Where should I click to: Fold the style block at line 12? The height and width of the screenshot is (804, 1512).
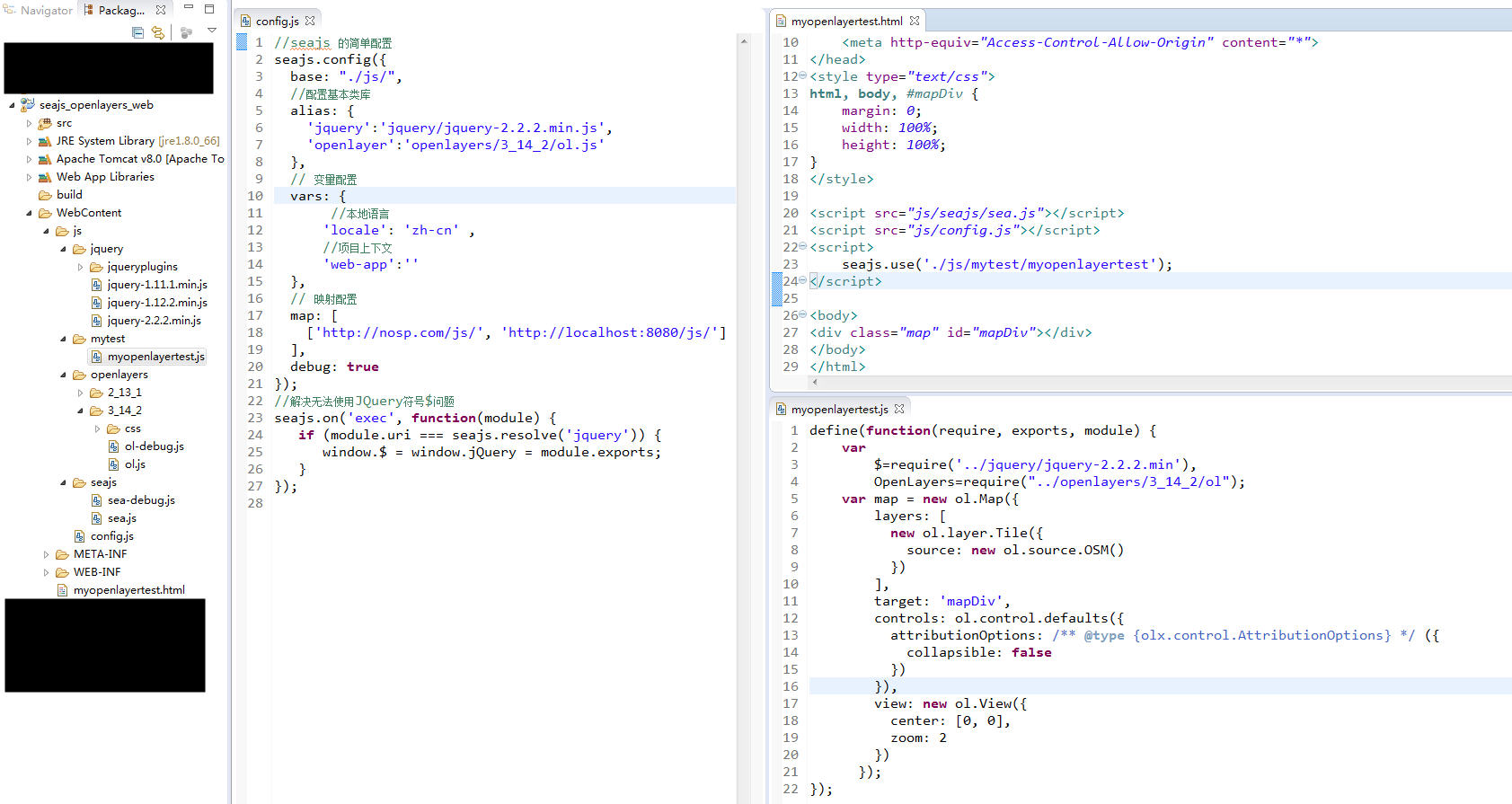pyautogui.click(x=802, y=76)
